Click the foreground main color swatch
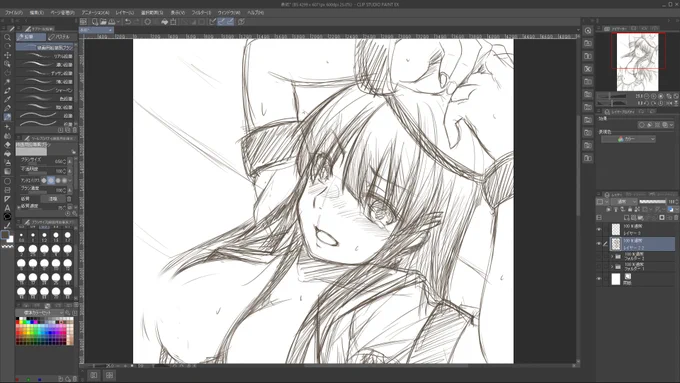680x383 pixels. pos(5,235)
